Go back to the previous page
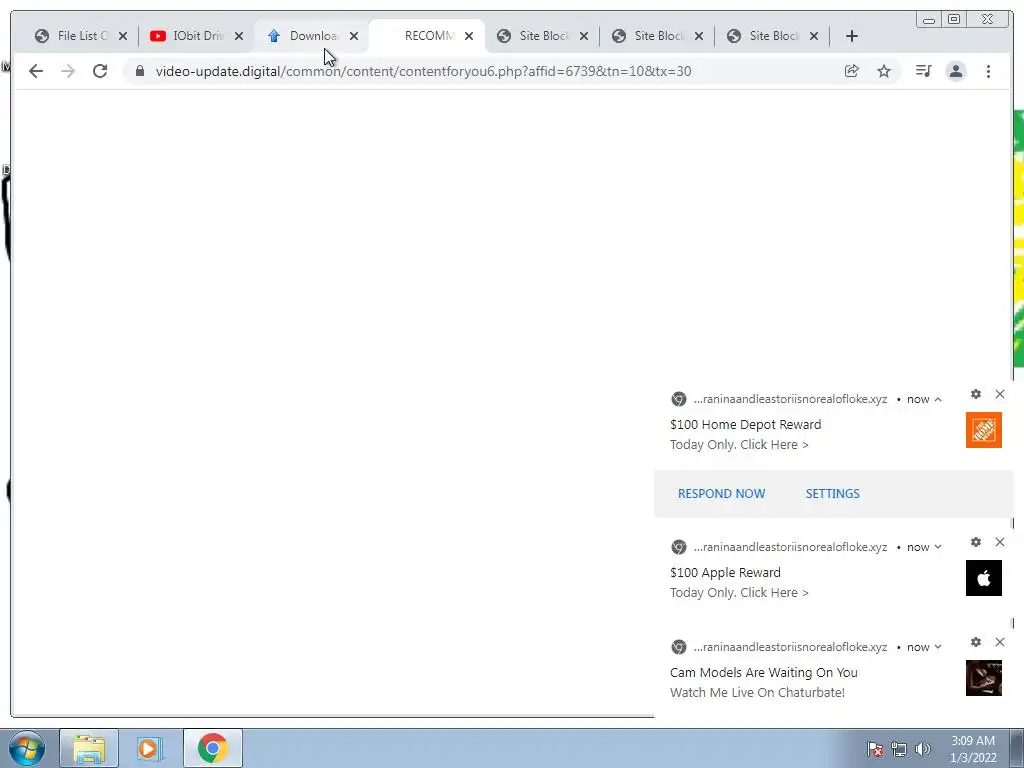The width and height of the screenshot is (1024, 768). click(x=36, y=71)
